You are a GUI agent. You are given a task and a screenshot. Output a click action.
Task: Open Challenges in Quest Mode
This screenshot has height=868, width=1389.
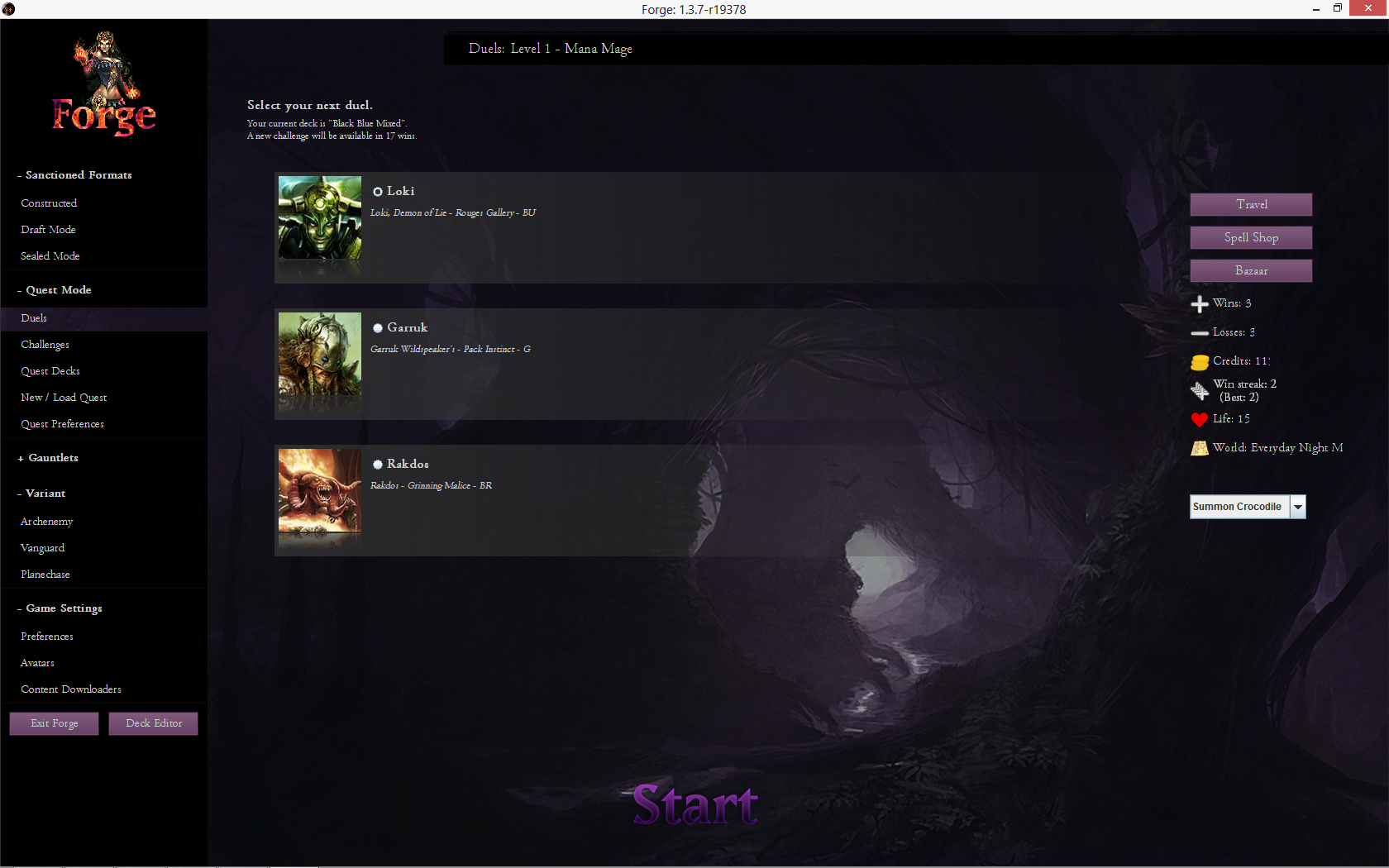point(45,345)
